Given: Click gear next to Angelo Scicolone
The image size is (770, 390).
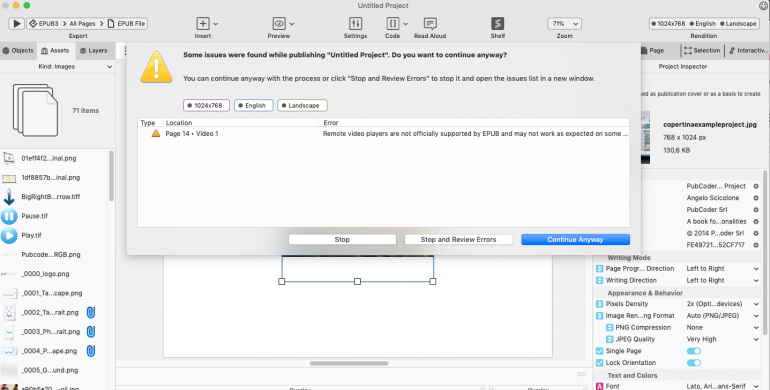Looking at the screenshot, I should 756,198.
